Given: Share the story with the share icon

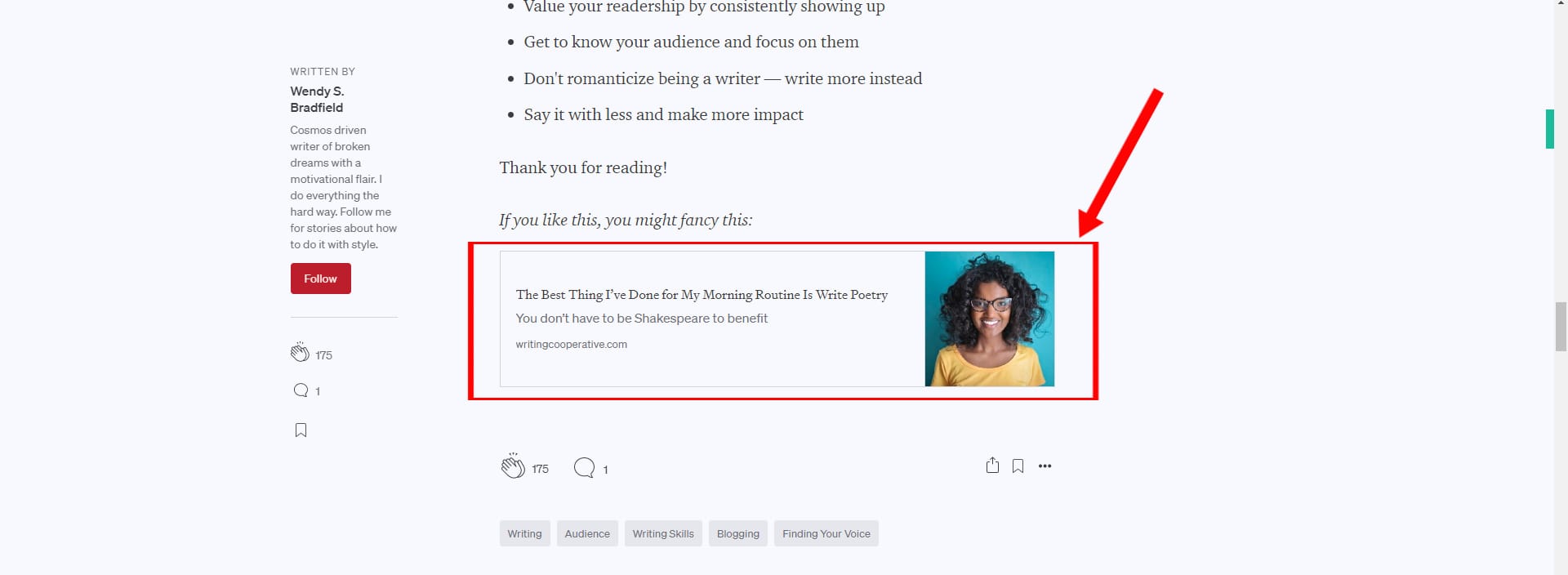Looking at the screenshot, I should pos(992,466).
